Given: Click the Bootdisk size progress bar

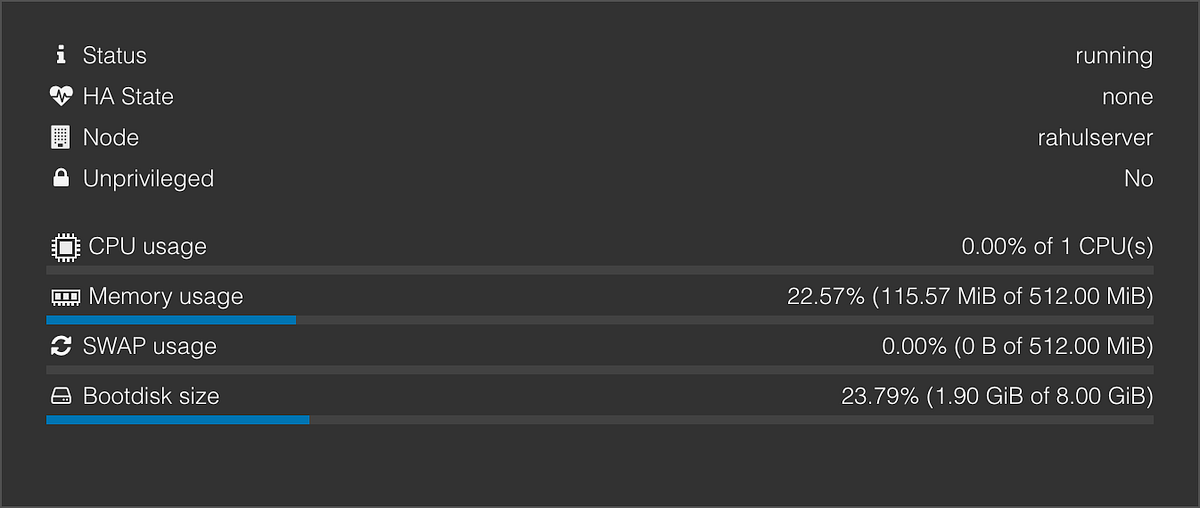Looking at the screenshot, I should point(600,420).
